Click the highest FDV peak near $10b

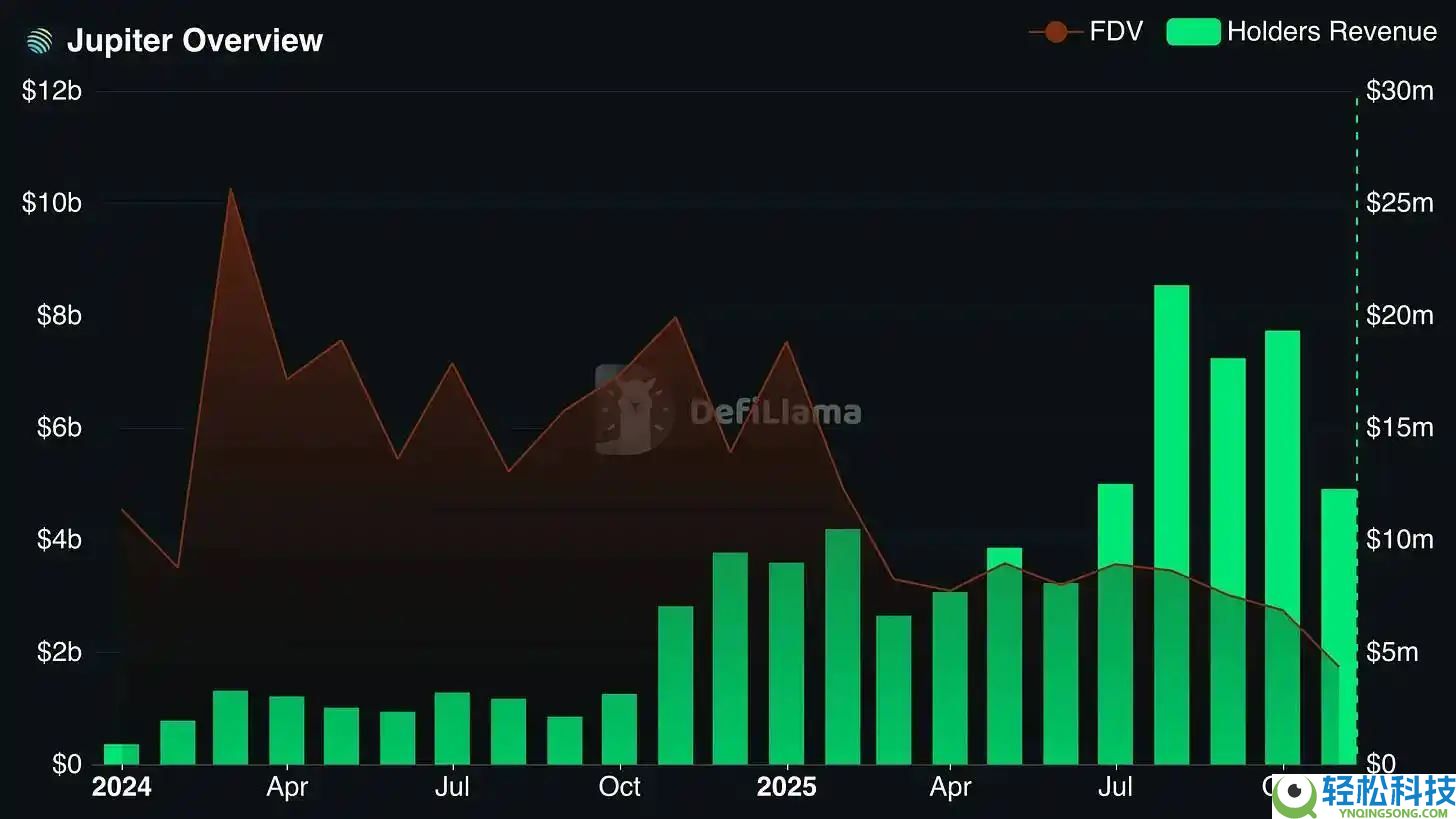pos(231,190)
